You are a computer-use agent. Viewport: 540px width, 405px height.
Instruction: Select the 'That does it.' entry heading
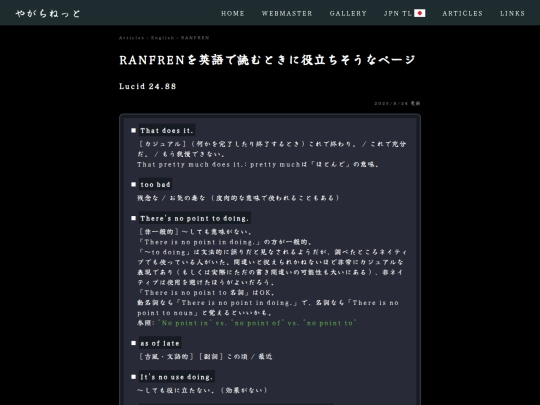coord(167,131)
